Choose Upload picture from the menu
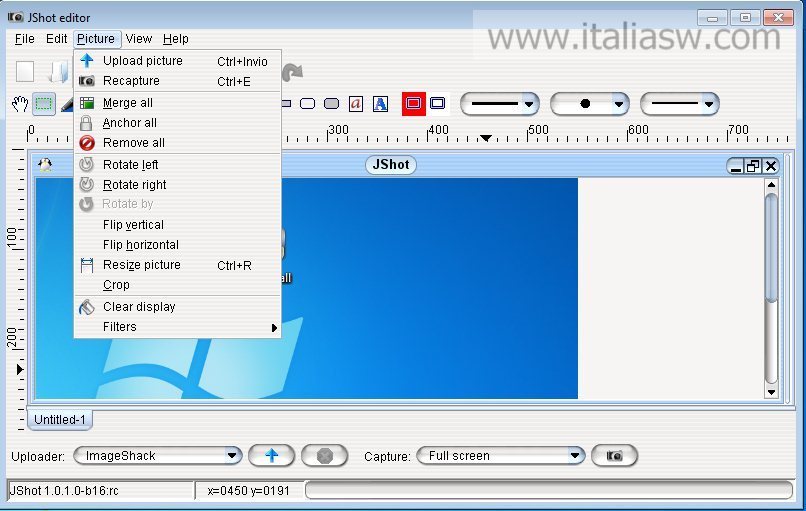 pos(178,61)
